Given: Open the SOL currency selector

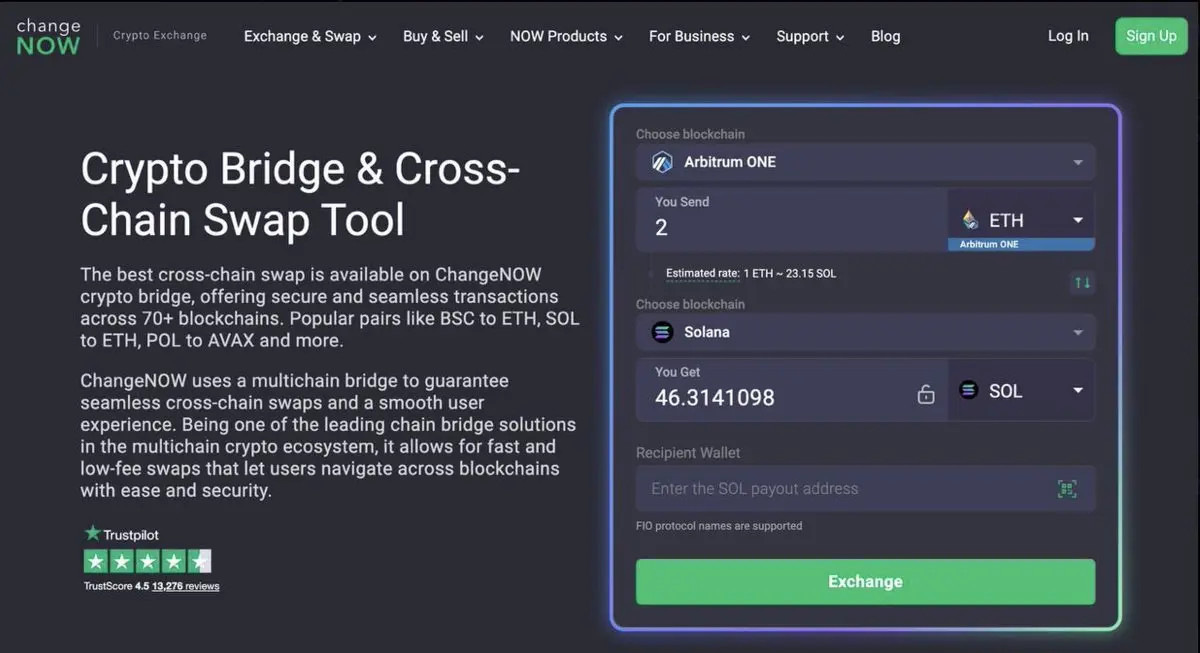Looking at the screenshot, I should (x=1021, y=391).
